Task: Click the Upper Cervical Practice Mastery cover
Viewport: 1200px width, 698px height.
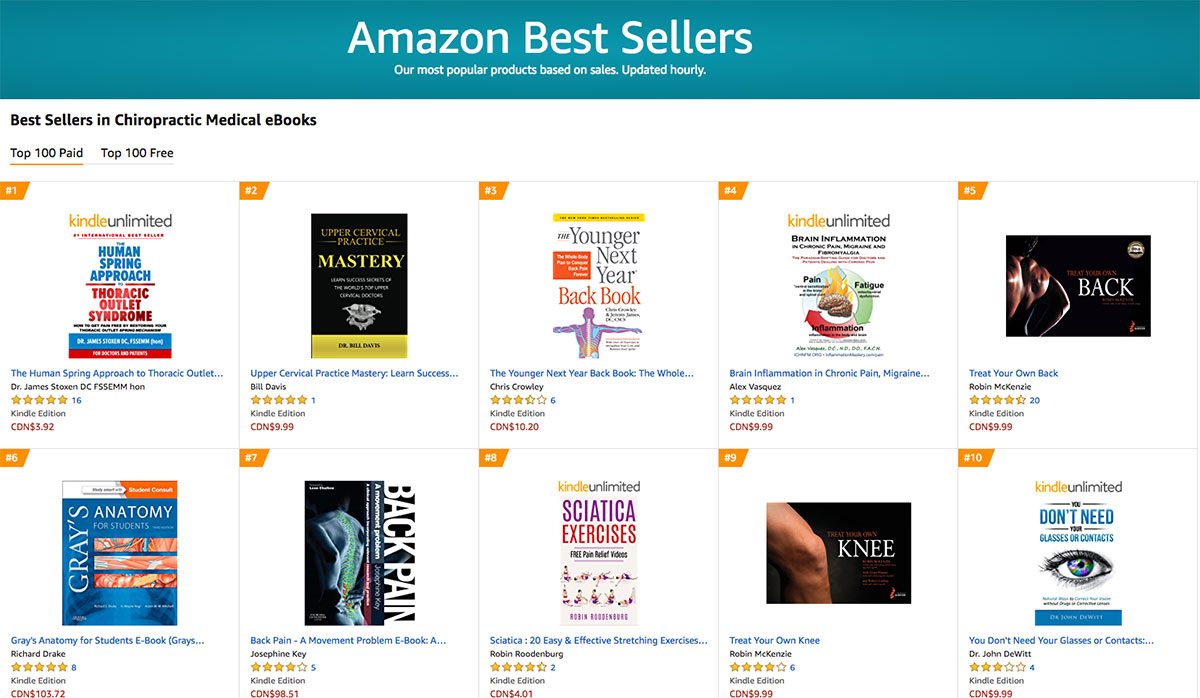Action: (x=359, y=286)
